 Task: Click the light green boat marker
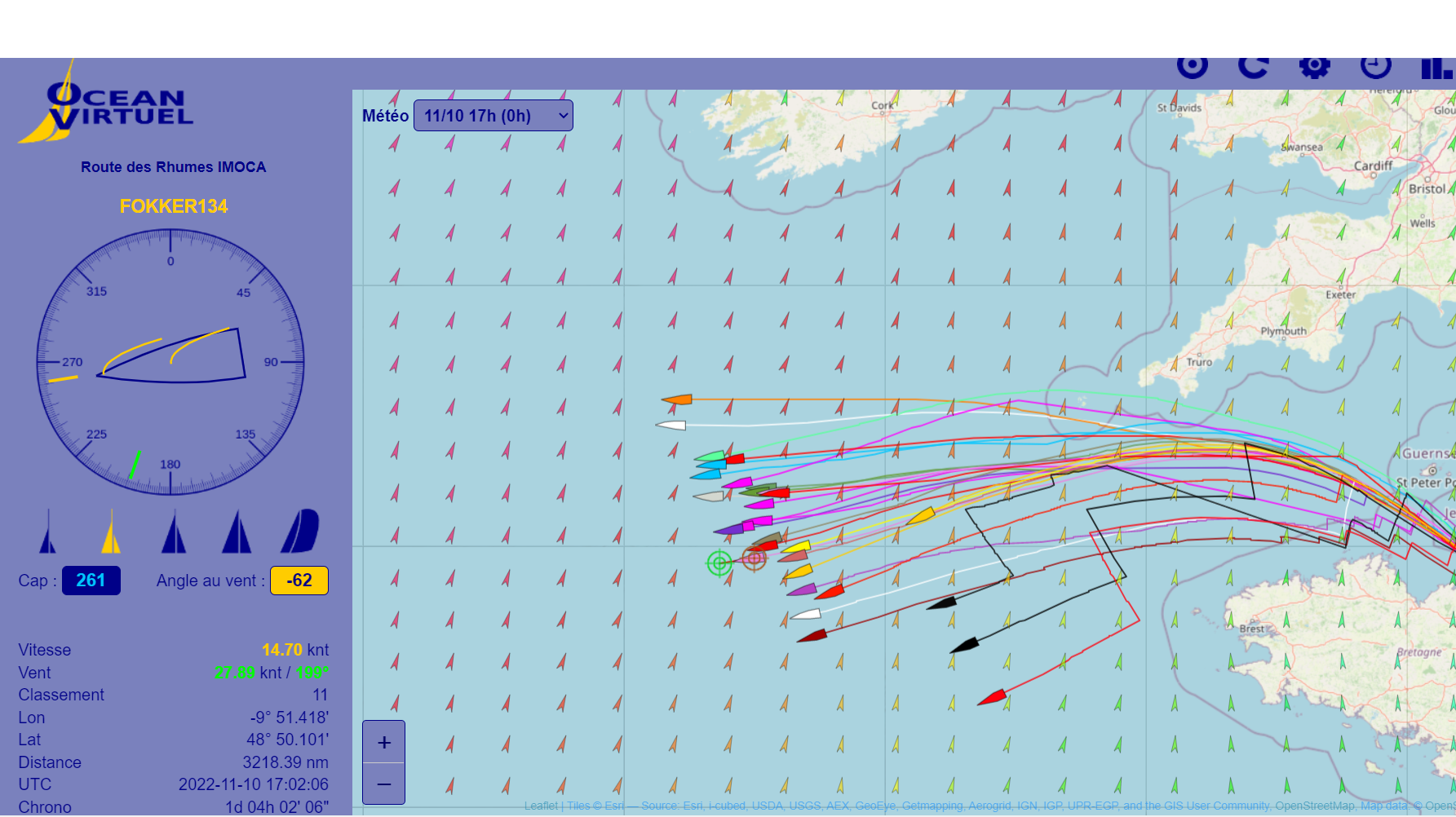[710, 457]
